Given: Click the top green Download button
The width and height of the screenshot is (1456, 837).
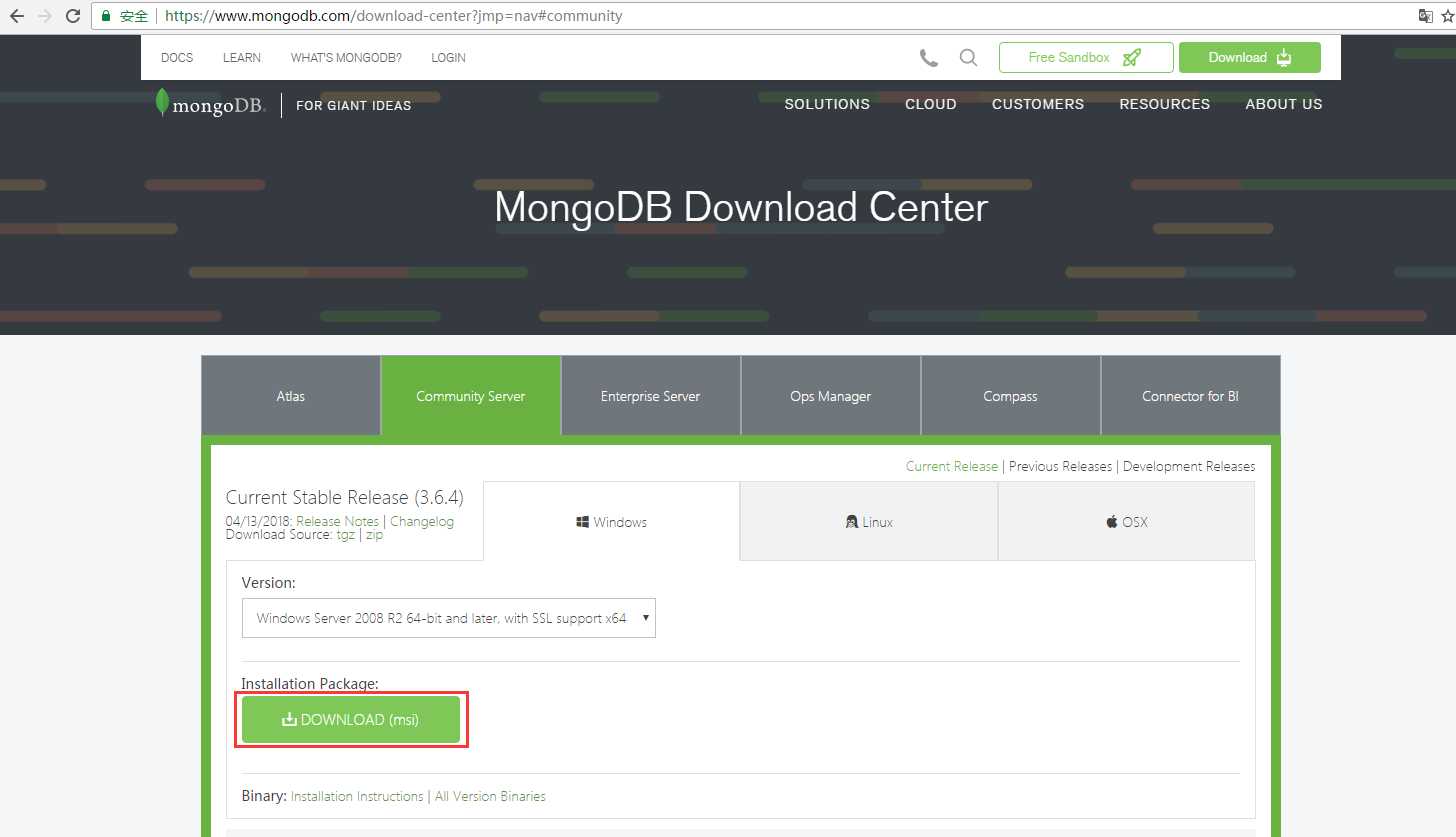Looking at the screenshot, I should (1250, 58).
